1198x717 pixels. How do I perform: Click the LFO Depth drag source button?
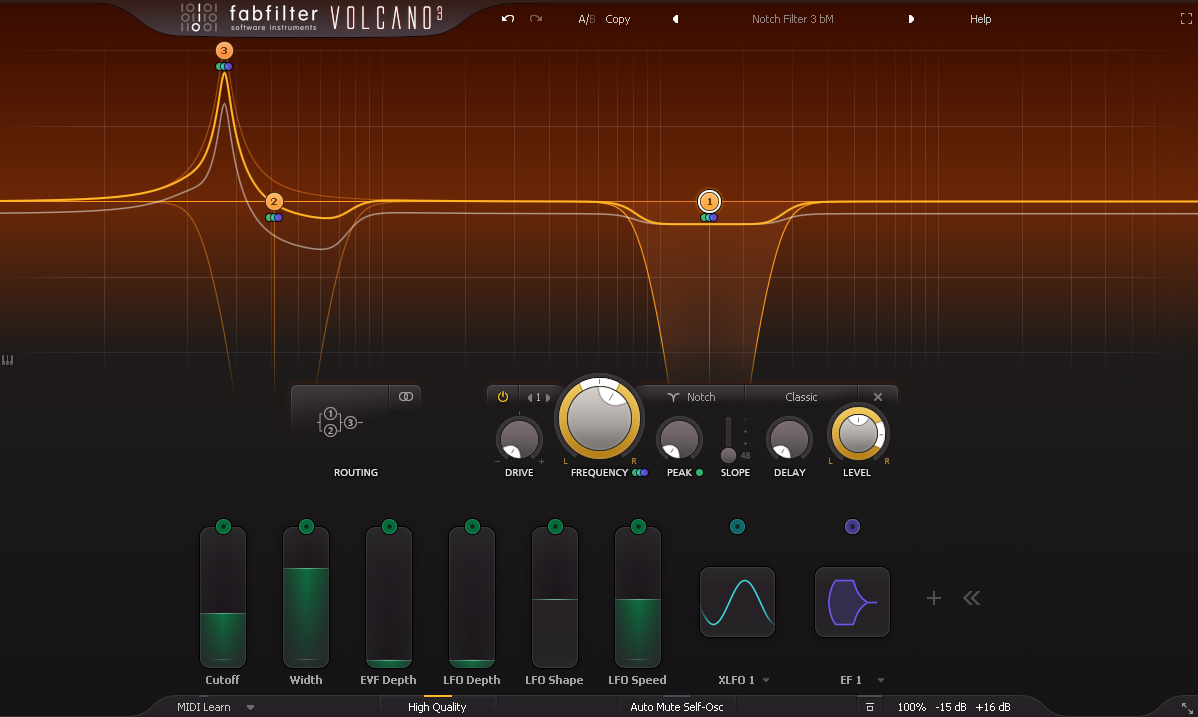coord(472,526)
